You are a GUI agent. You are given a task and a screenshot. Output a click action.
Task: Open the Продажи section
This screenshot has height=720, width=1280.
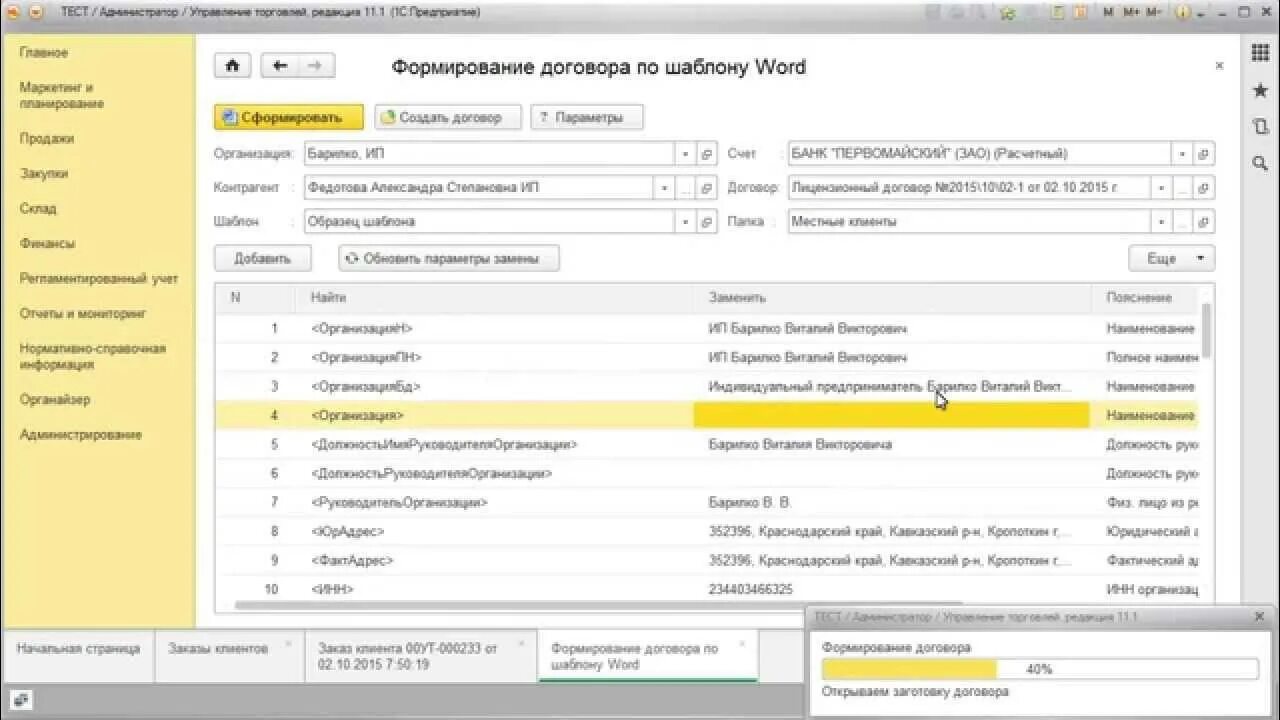47,139
